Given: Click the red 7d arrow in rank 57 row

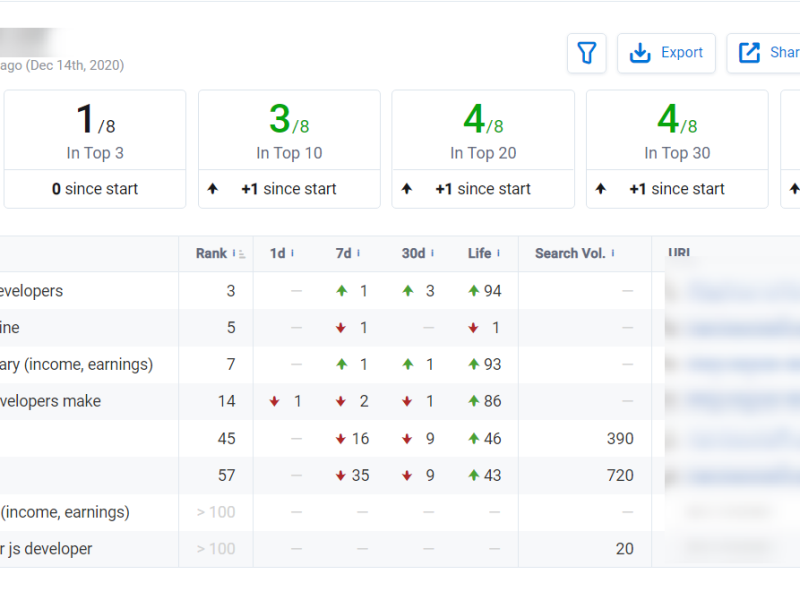Looking at the screenshot, I should (341, 475).
